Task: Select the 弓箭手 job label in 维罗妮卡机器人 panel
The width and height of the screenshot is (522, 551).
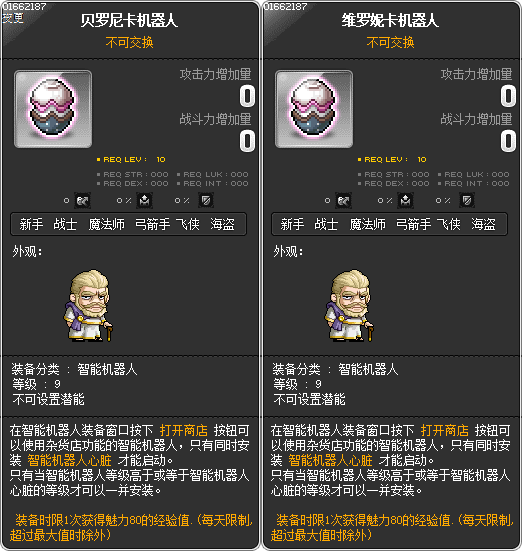Action: click(413, 224)
